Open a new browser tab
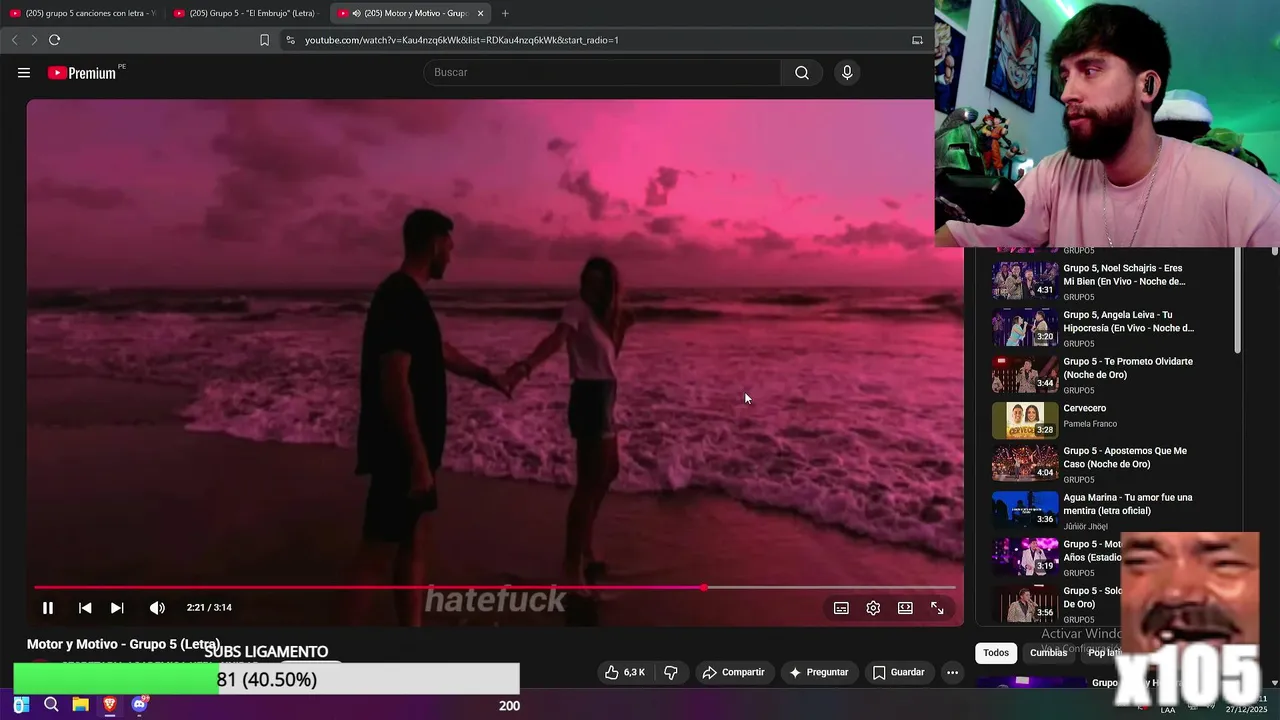The height and width of the screenshot is (720, 1280). [x=505, y=13]
